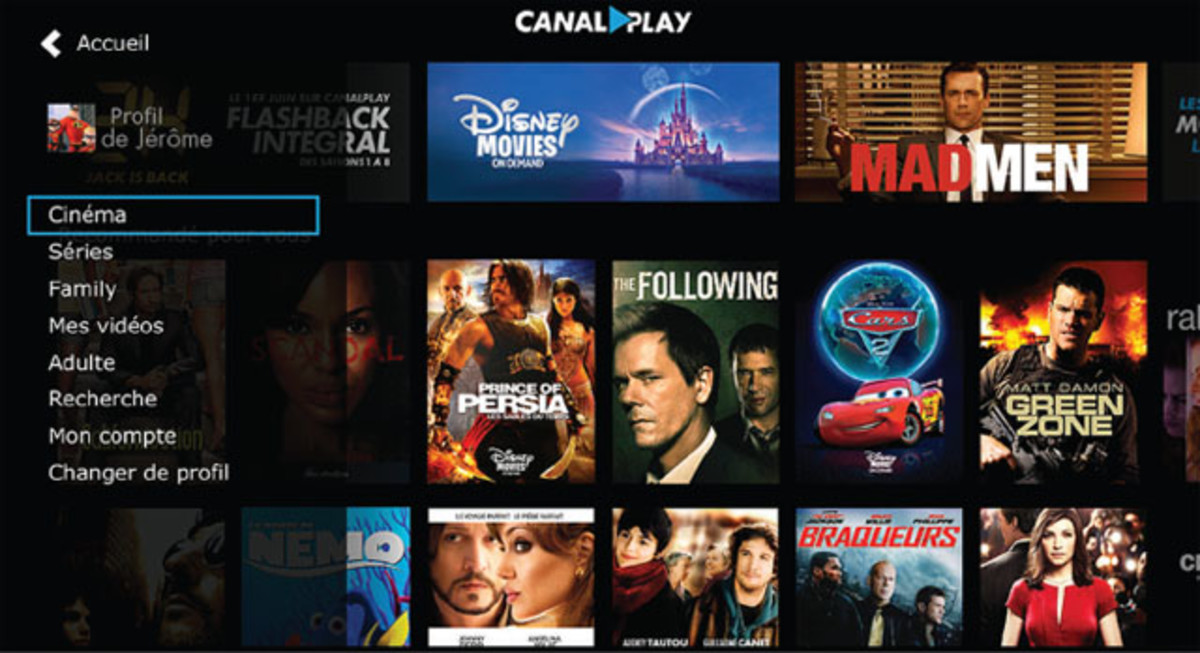1200x653 pixels.
Task: Select the Cinéma menu item
Action: [173, 215]
